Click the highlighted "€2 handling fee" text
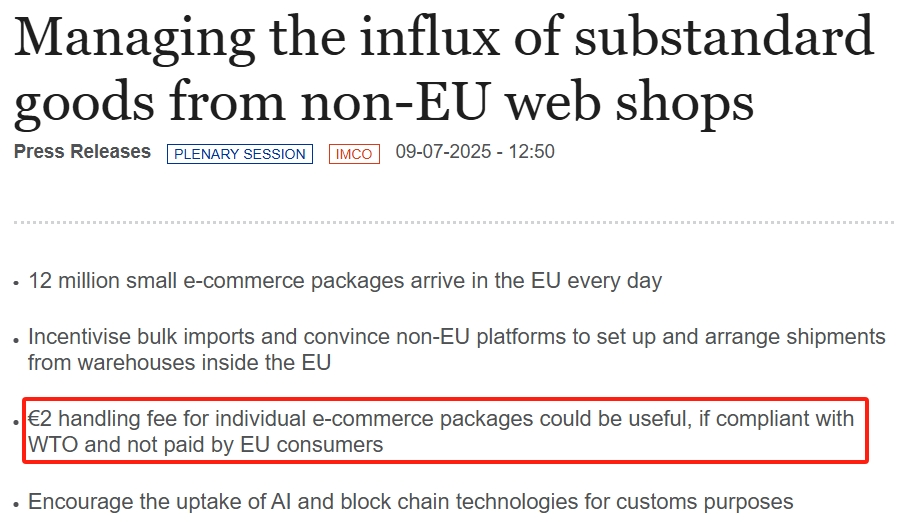Screen dimensions: 897x522 click(x=440, y=419)
